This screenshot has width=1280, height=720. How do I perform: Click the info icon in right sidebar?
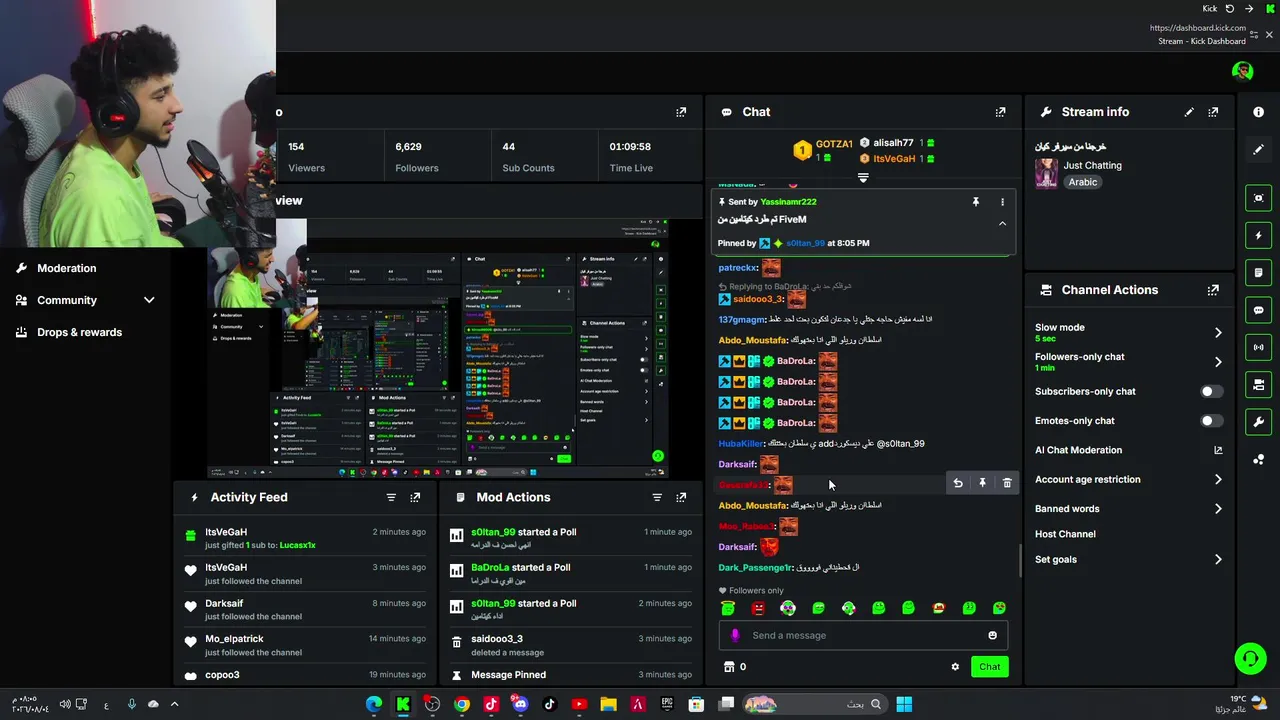(1259, 112)
